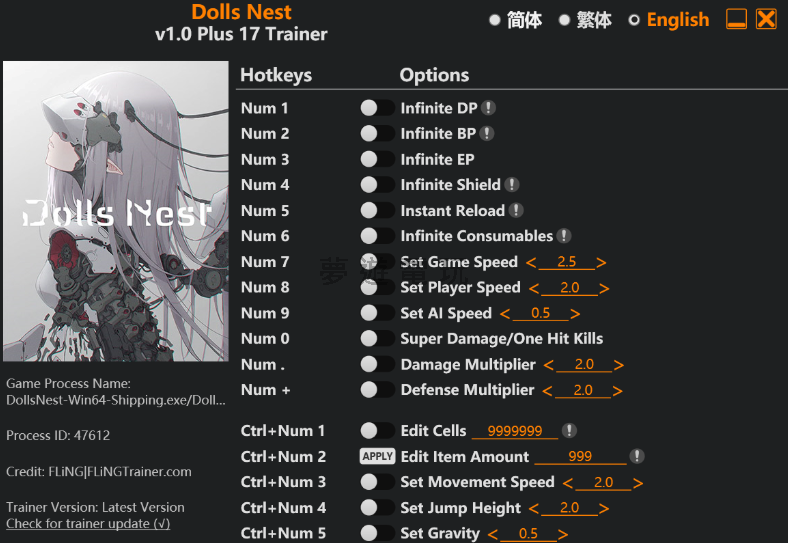Click the info icon next to Infinite Shield

(x=511, y=184)
